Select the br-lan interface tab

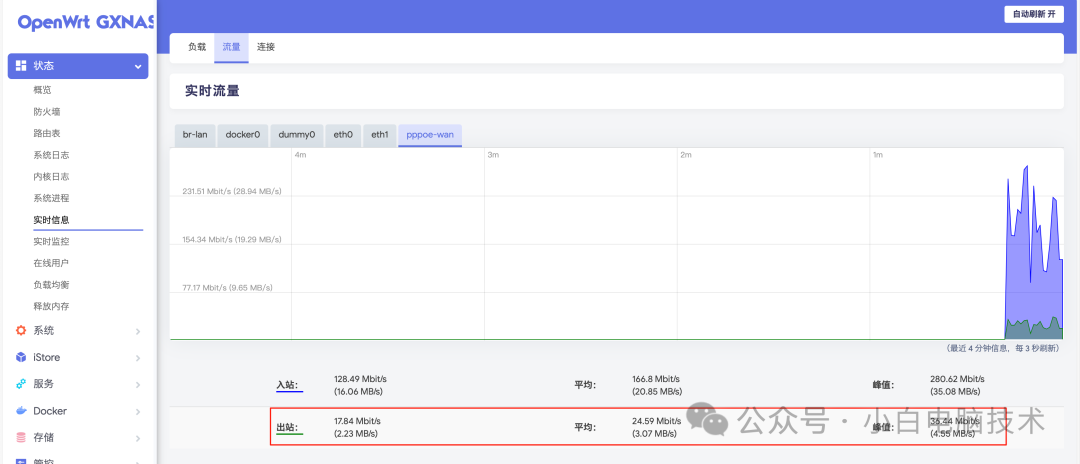tap(195, 135)
